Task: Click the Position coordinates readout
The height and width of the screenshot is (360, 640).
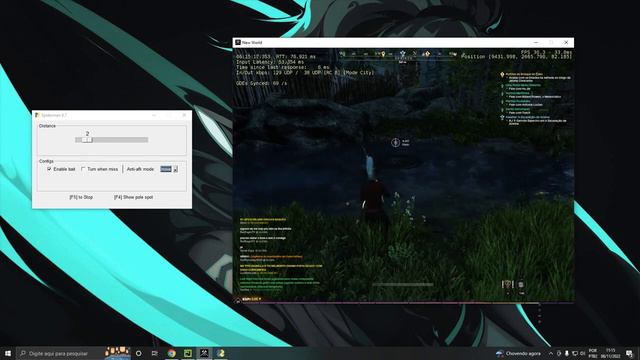Action: pos(517,57)
